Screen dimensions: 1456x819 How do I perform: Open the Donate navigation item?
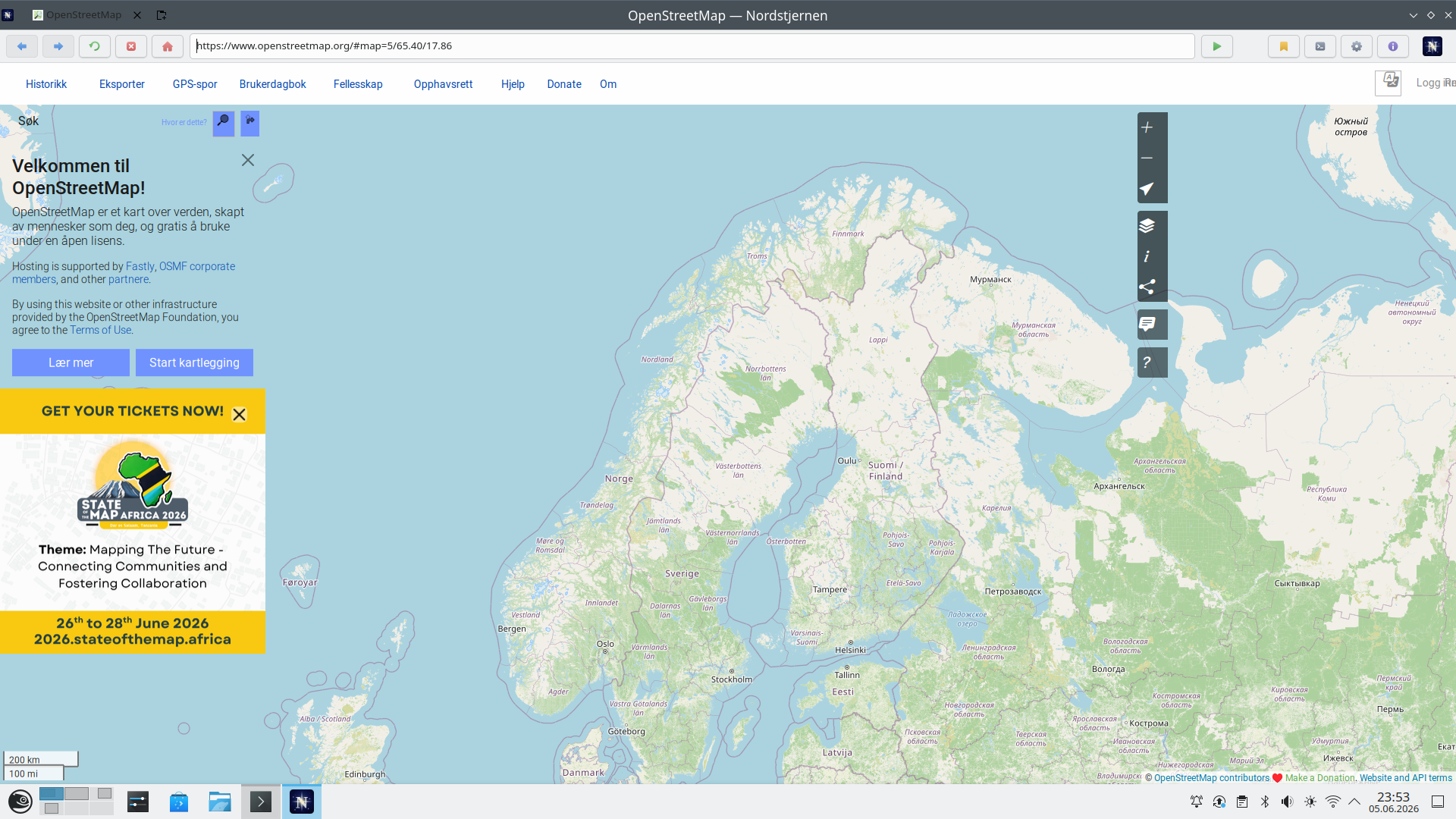coord(564,84)
